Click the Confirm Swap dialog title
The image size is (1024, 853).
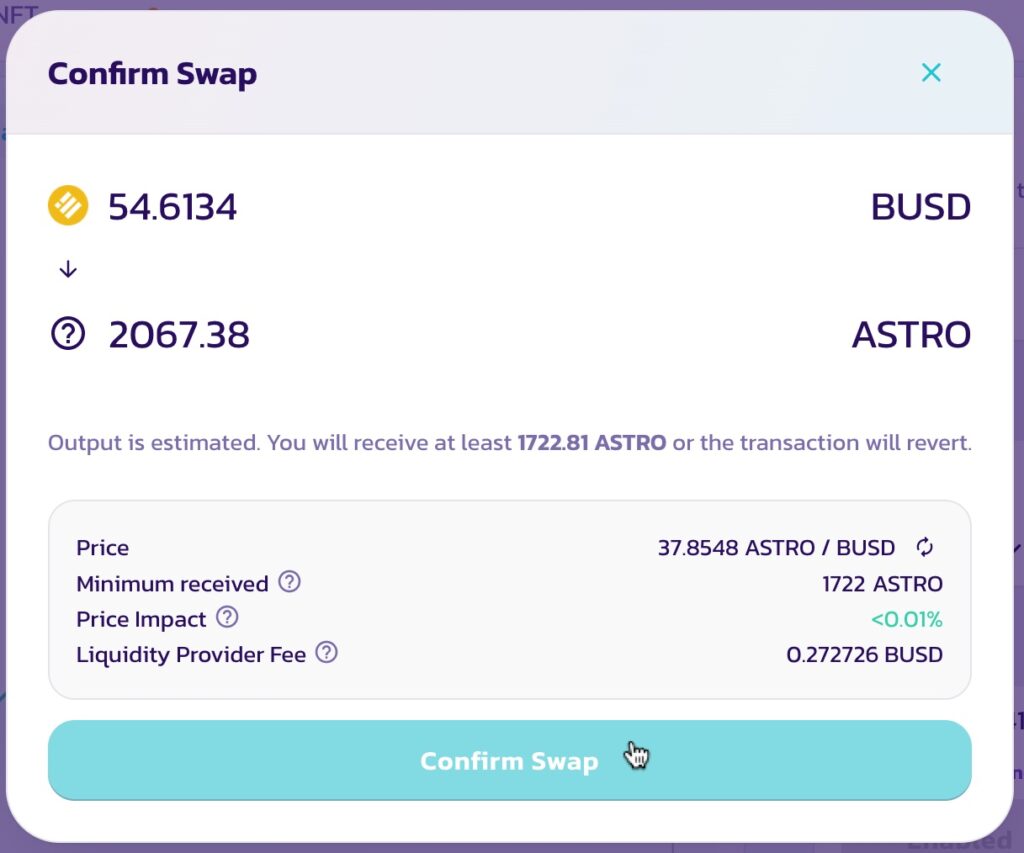click(x=152, y=74)
